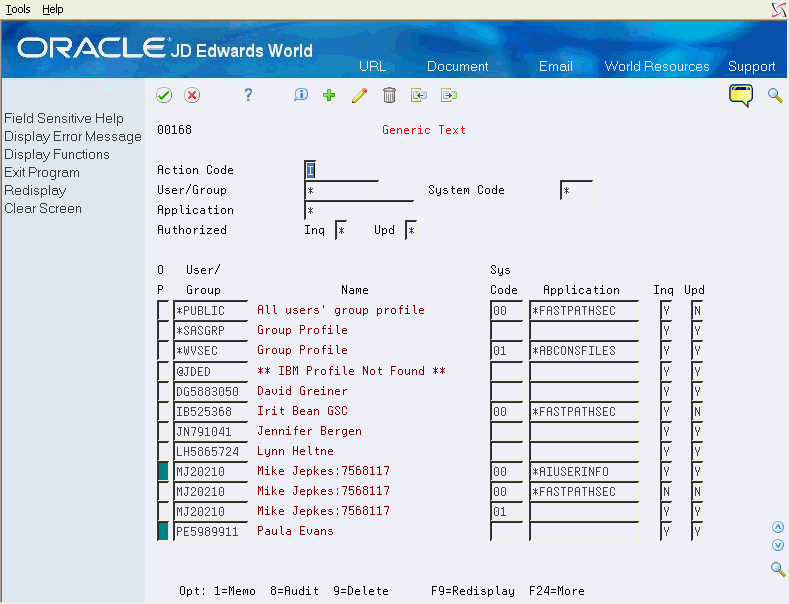Click the name 'Lynn Heltne'
The width and height of the screenshot is (789, 604).
click(295, 451)
